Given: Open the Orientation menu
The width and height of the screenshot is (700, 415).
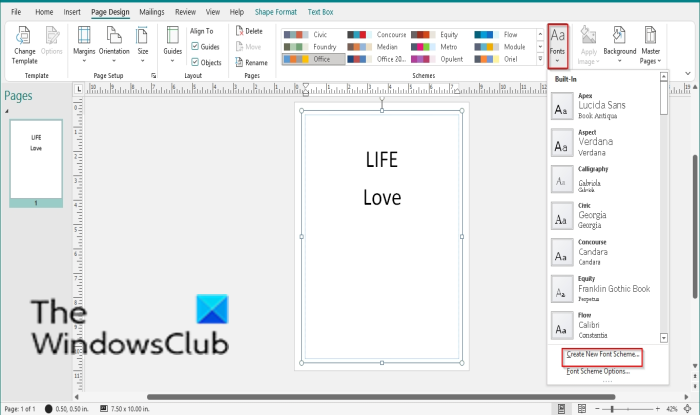Looking at the screenshot, I should coord(114,45).
